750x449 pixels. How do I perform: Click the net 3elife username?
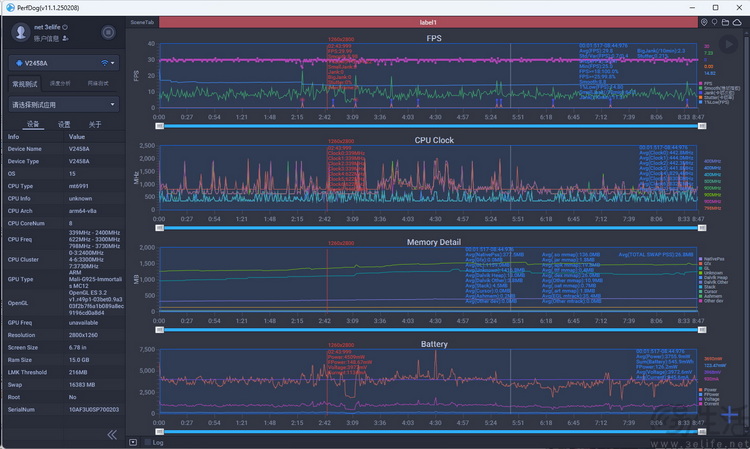47,27
